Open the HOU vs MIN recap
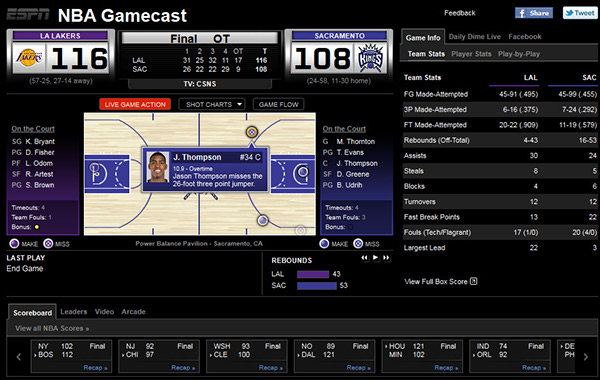 click(x=446, y=367)
